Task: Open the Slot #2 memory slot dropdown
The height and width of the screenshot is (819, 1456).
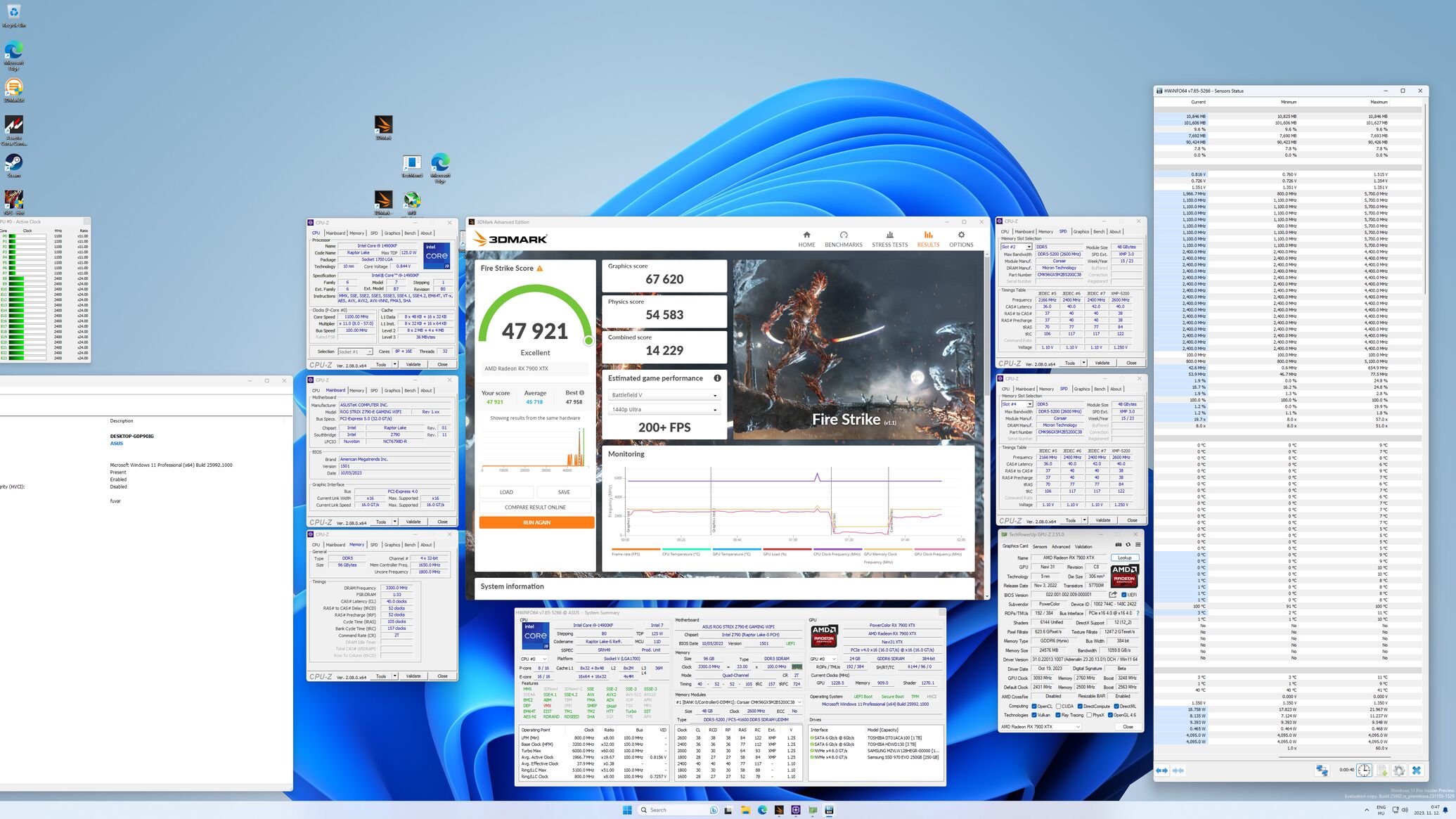Action: pyautogui.click(x=1017, y=247)
